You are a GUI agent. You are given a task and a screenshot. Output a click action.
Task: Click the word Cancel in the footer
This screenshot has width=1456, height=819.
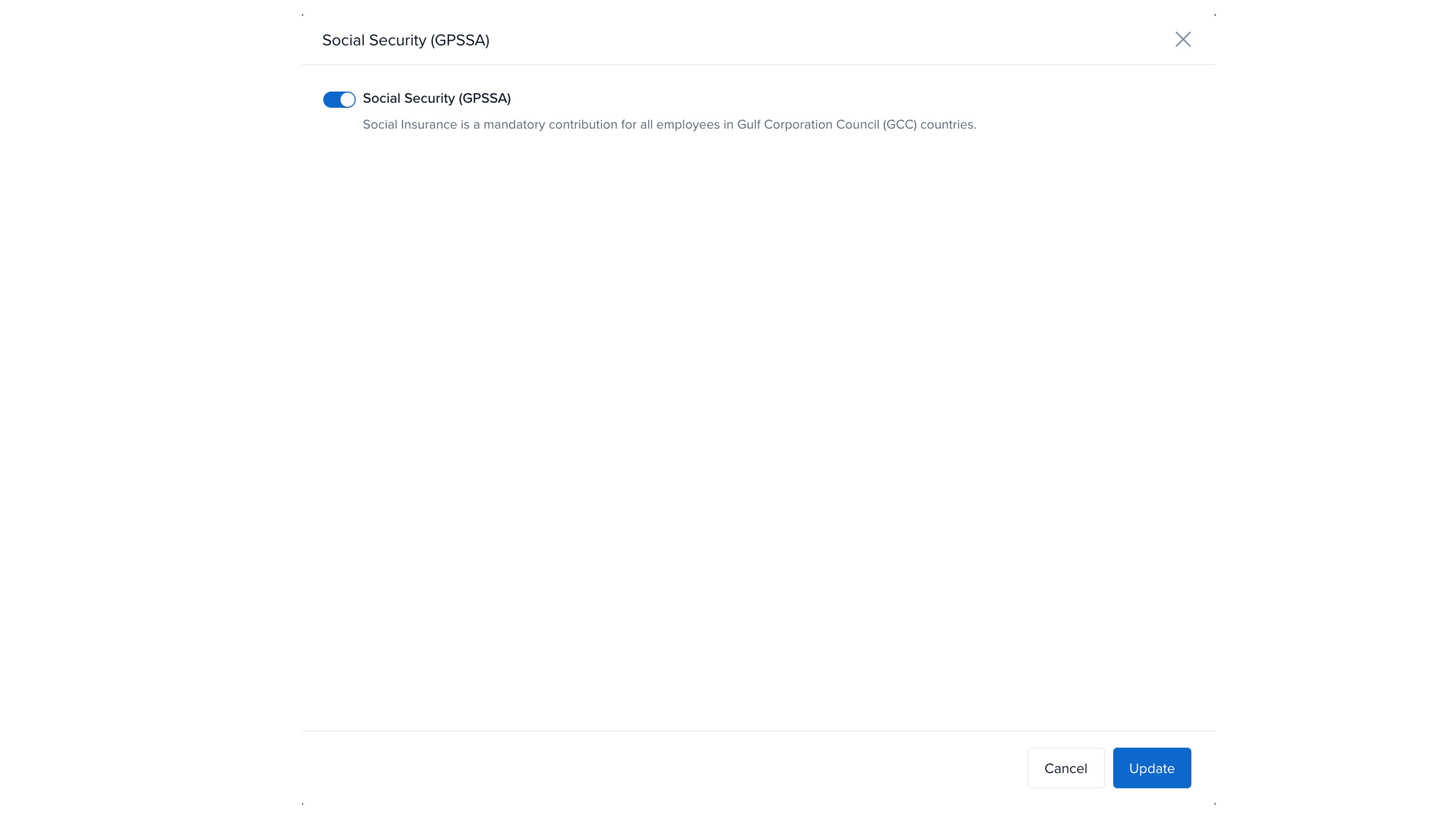1066,769
